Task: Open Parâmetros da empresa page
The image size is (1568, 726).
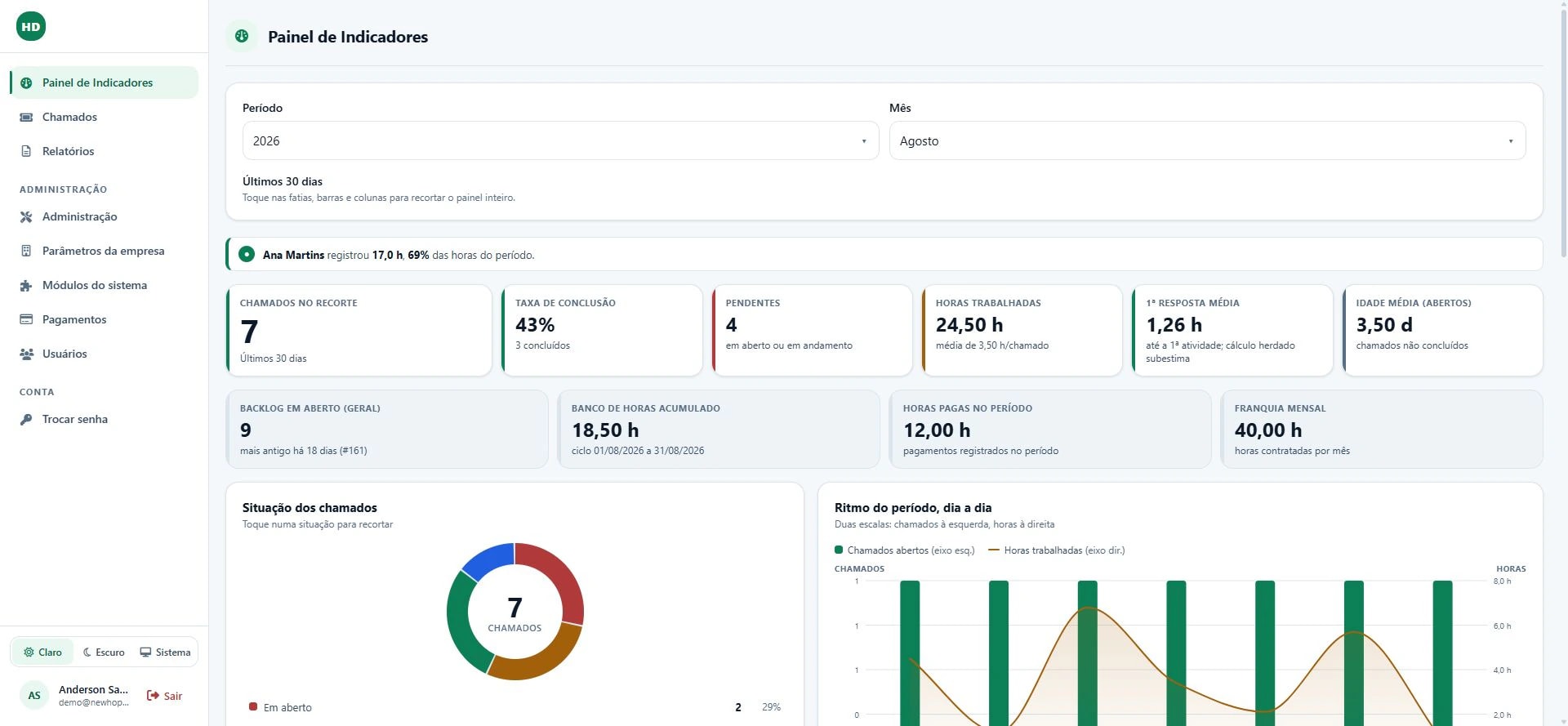Action: coord(104,251)
